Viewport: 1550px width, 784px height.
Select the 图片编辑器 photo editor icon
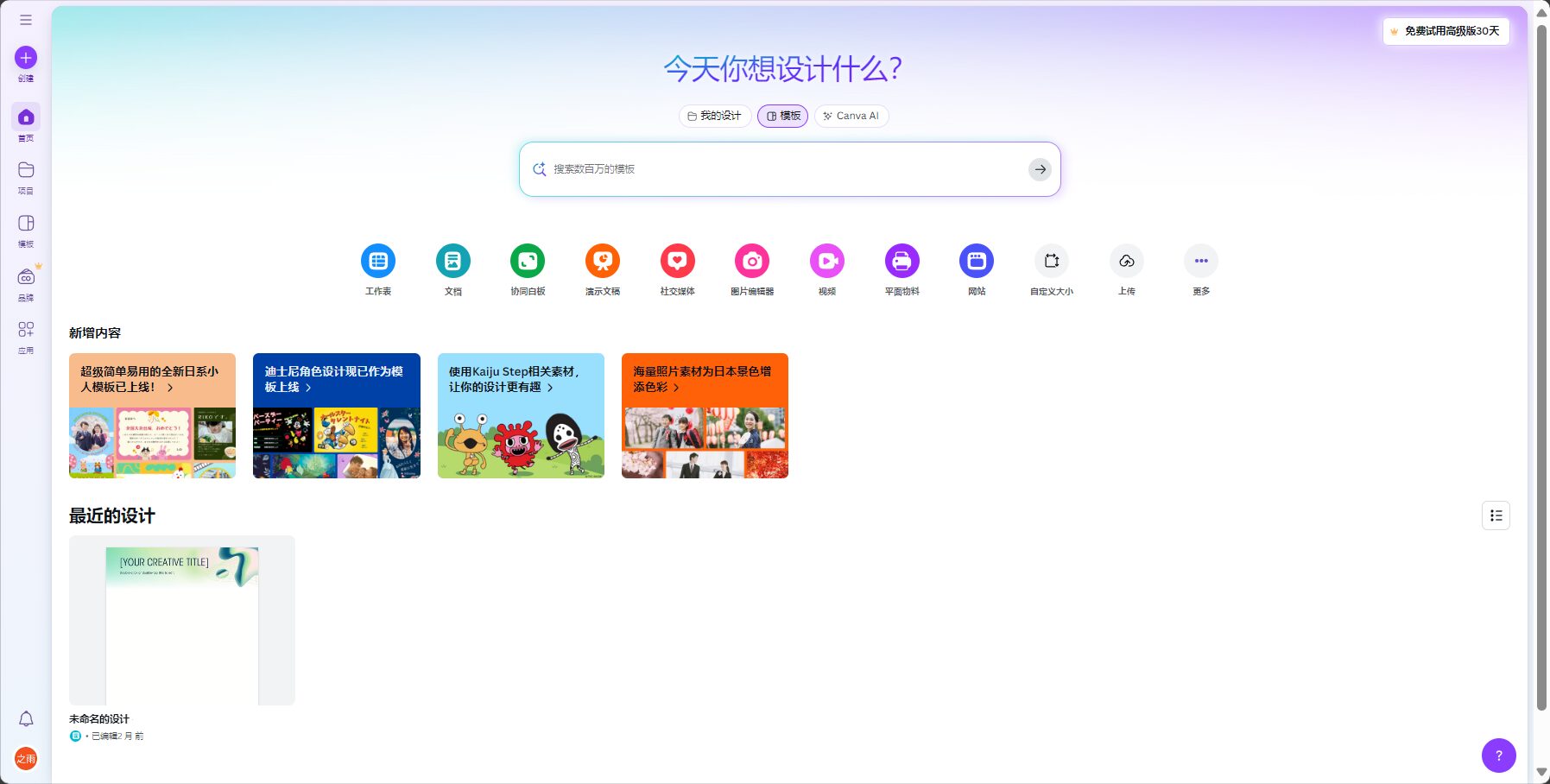pyautogui.click(x=752, y=261)
